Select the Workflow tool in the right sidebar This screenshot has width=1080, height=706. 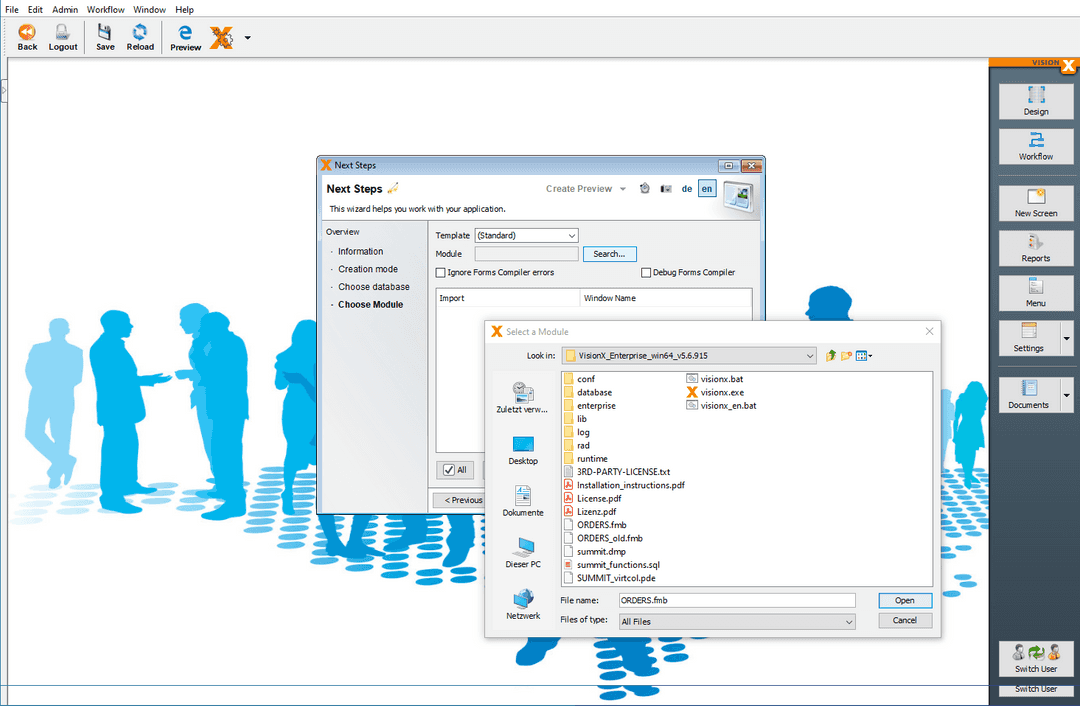click(x=1036, y=146)
